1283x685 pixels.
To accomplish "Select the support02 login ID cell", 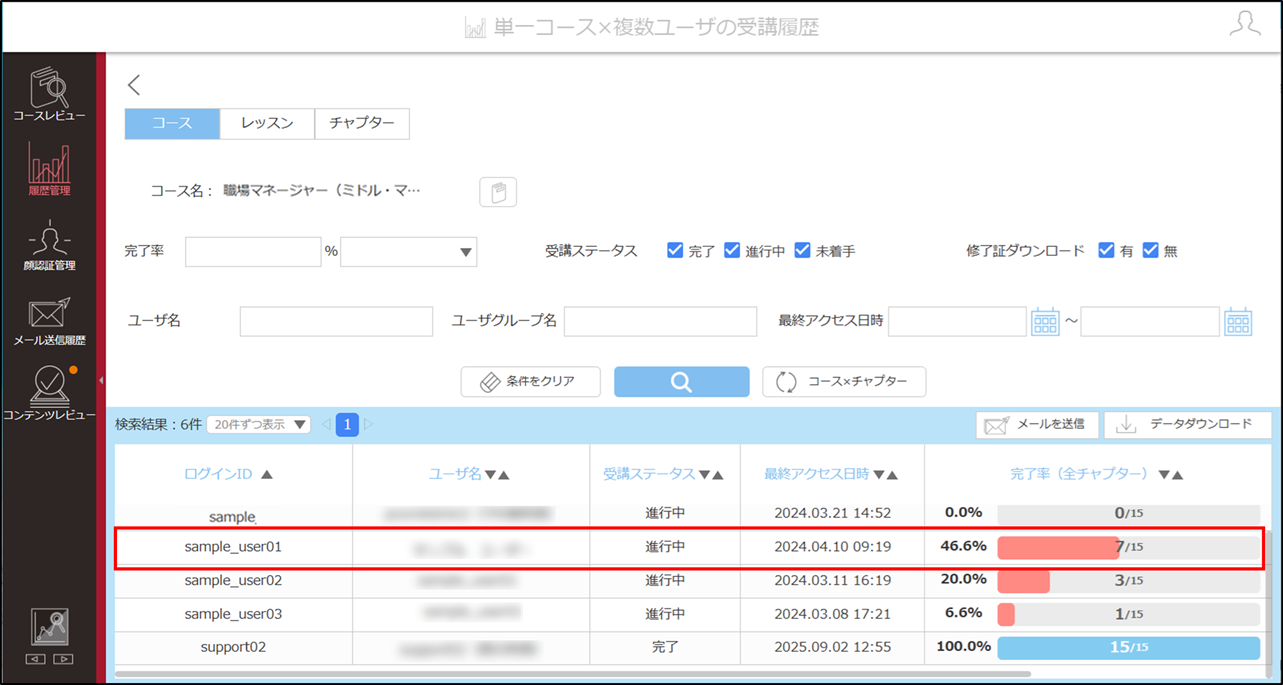I will [x=234, y=647].
